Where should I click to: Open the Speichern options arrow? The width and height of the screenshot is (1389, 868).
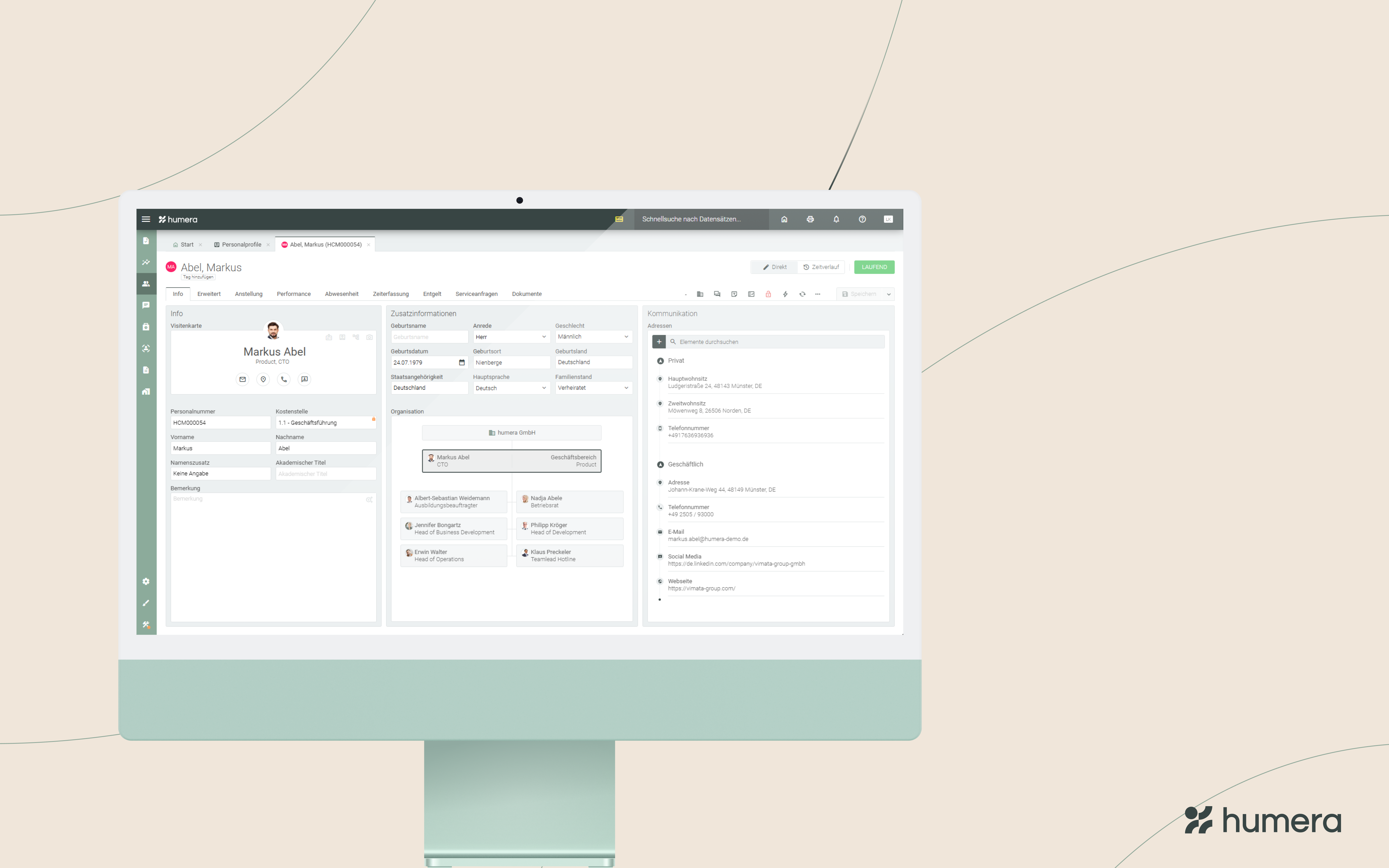(x=888, y=294)
